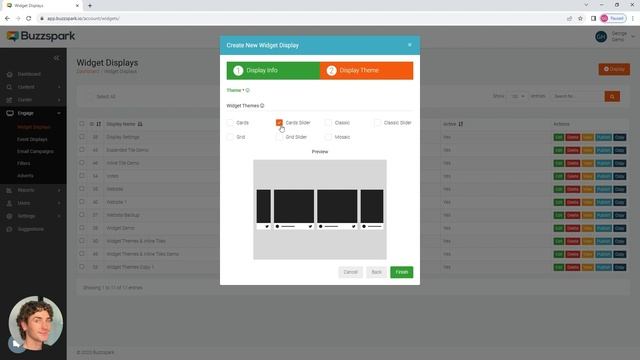640x360 pixels.
Task: Uncheck the Cards Slider theme checkbox
Action: point(279,123)
